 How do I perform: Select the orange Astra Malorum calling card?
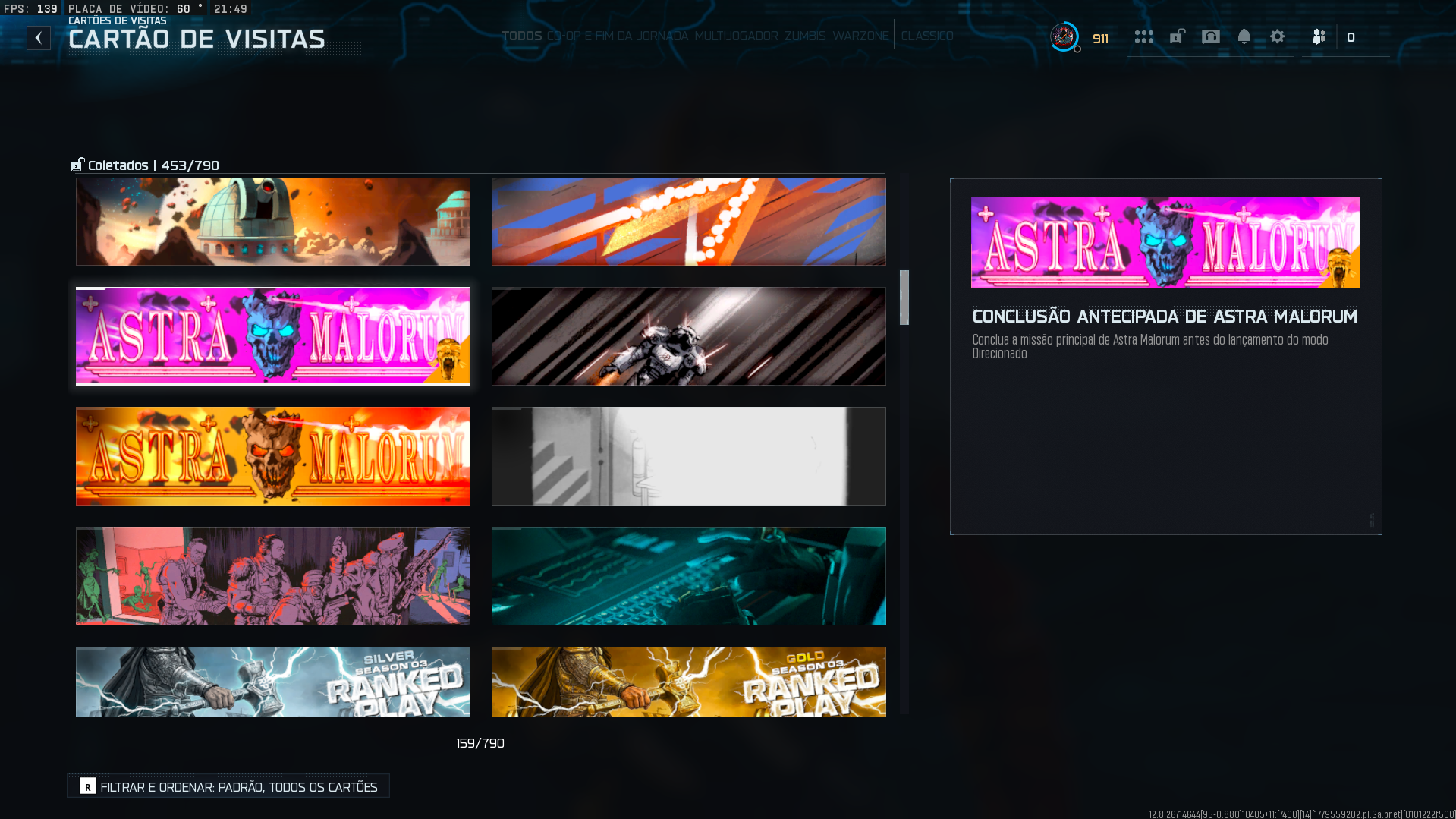click(273, 456)
